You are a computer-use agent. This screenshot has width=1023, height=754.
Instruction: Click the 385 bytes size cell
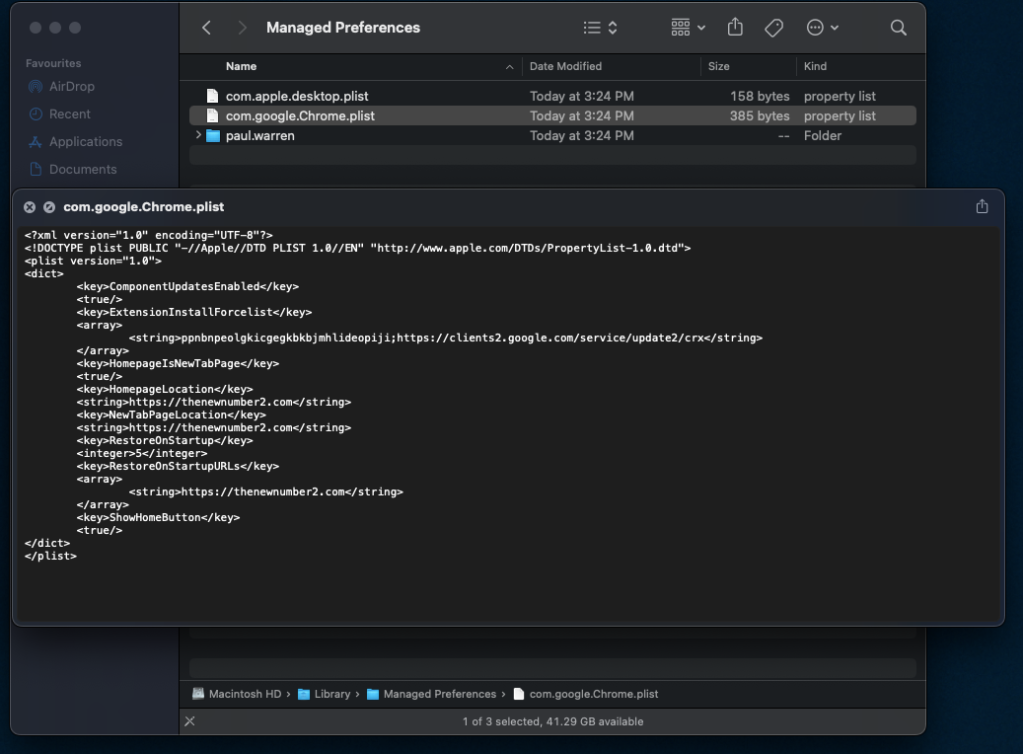759,115
